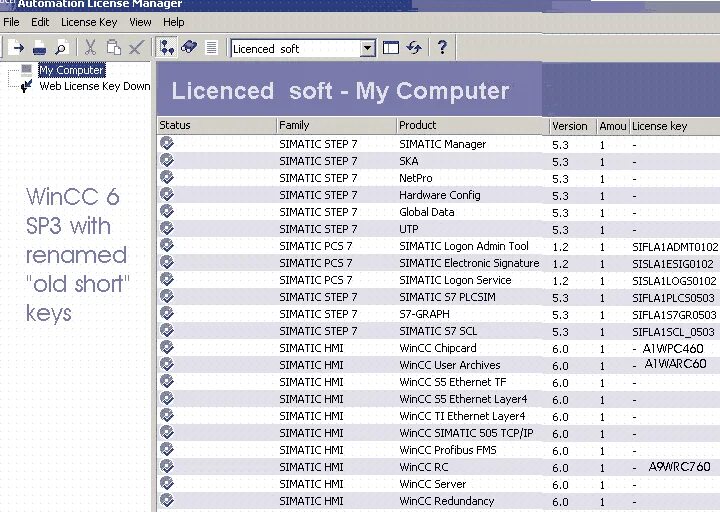The width and height of the screenshot is (720, 512).
Task: Click the define view layout icon
Action: point(391,48)
